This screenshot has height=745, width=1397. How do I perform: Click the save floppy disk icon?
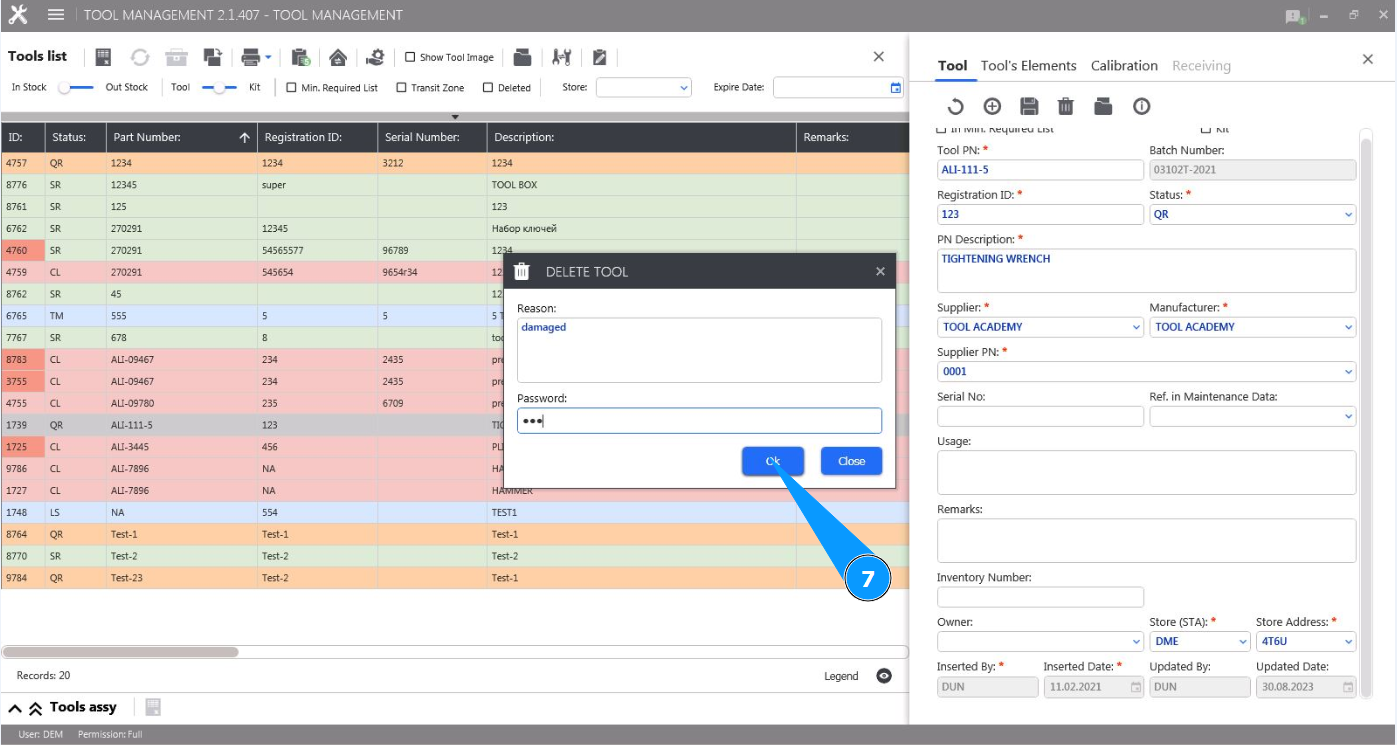click(x=1029, y=106)
